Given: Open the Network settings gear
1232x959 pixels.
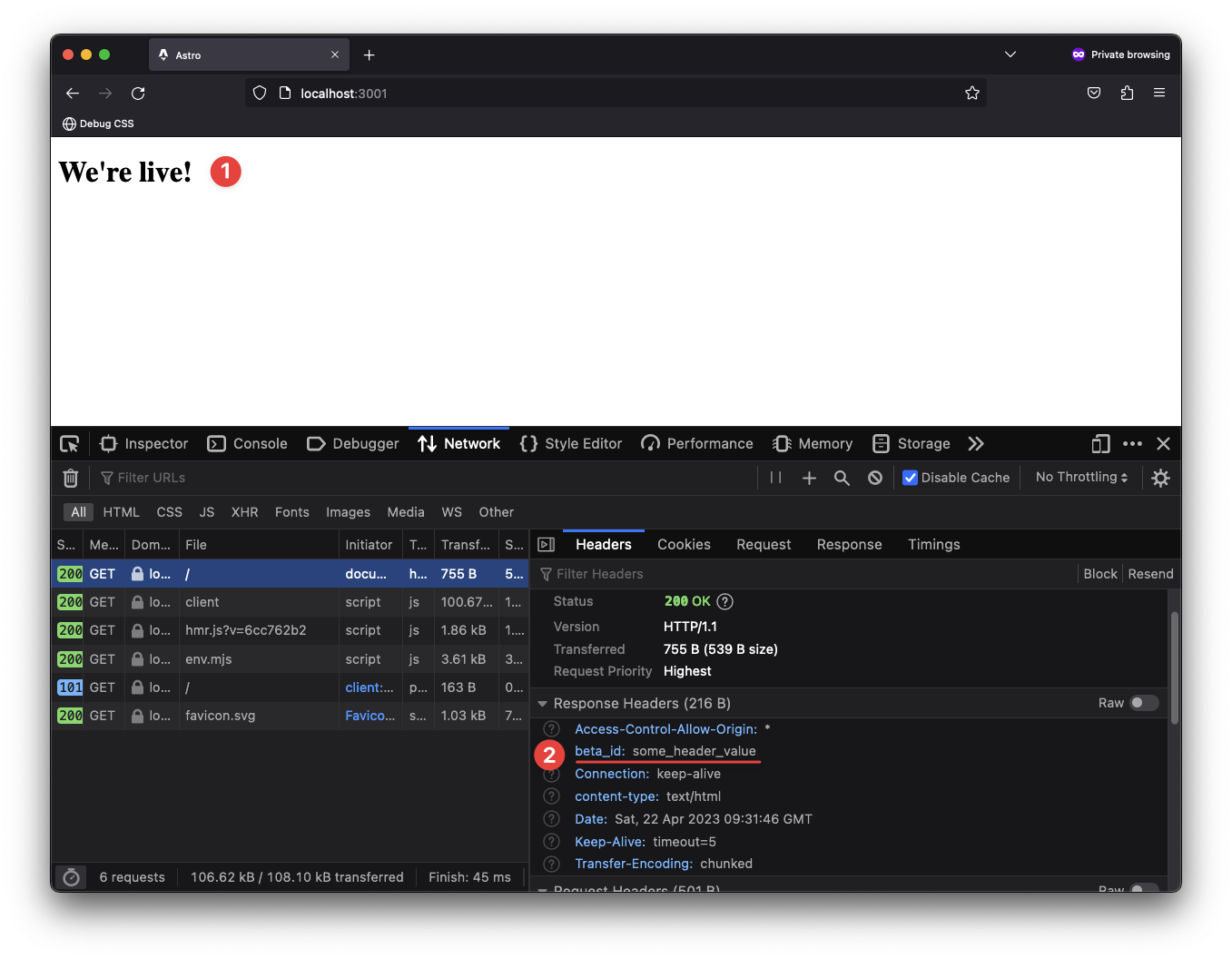Looking at the screenshot, I should point(1160,477).
